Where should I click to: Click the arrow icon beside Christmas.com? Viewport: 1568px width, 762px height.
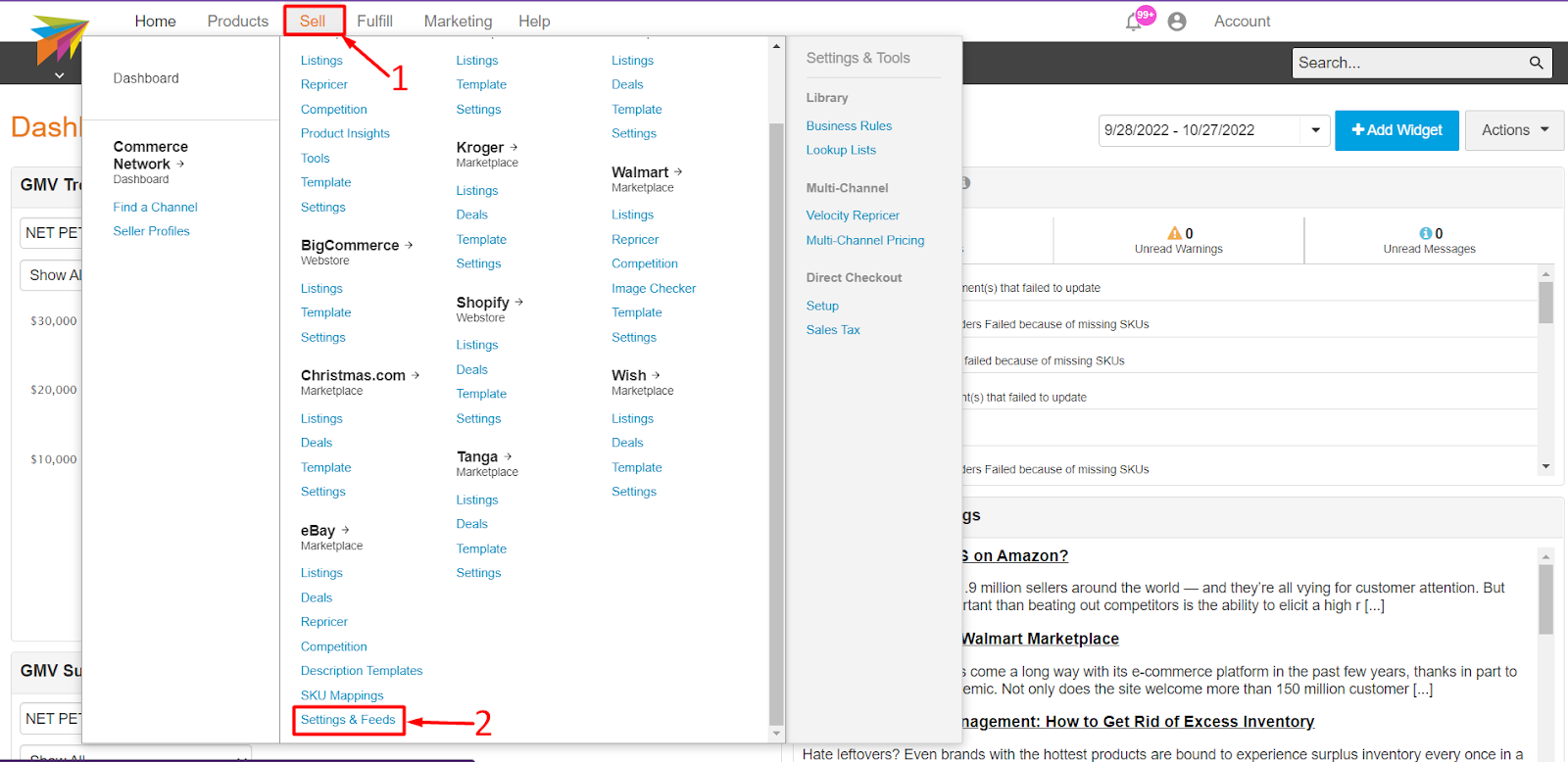pyautogui.click(x=416, y=375)
